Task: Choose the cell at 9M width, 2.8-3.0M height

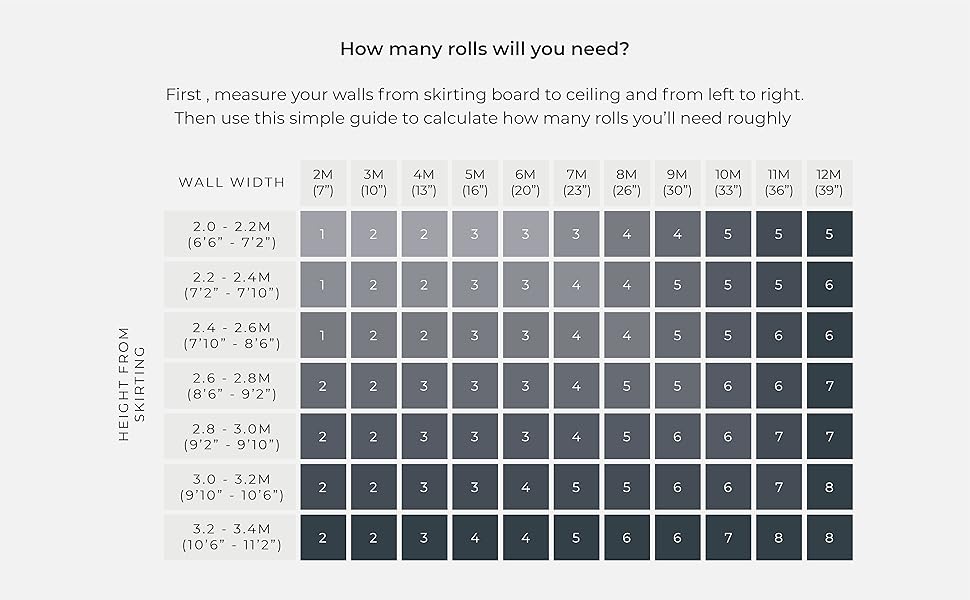Action: click(677, 436)
